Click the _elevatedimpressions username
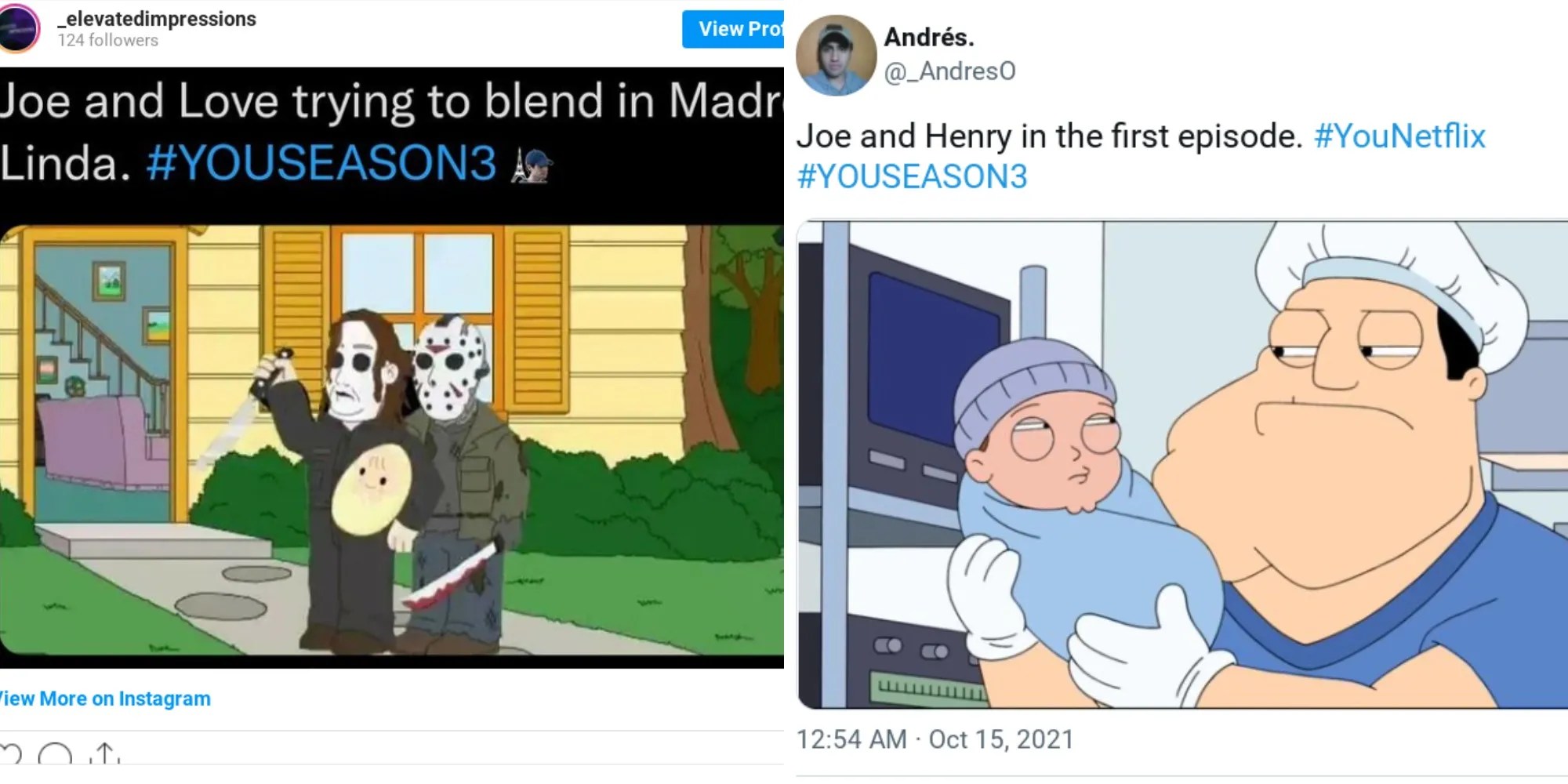 (x=157, y=19)
